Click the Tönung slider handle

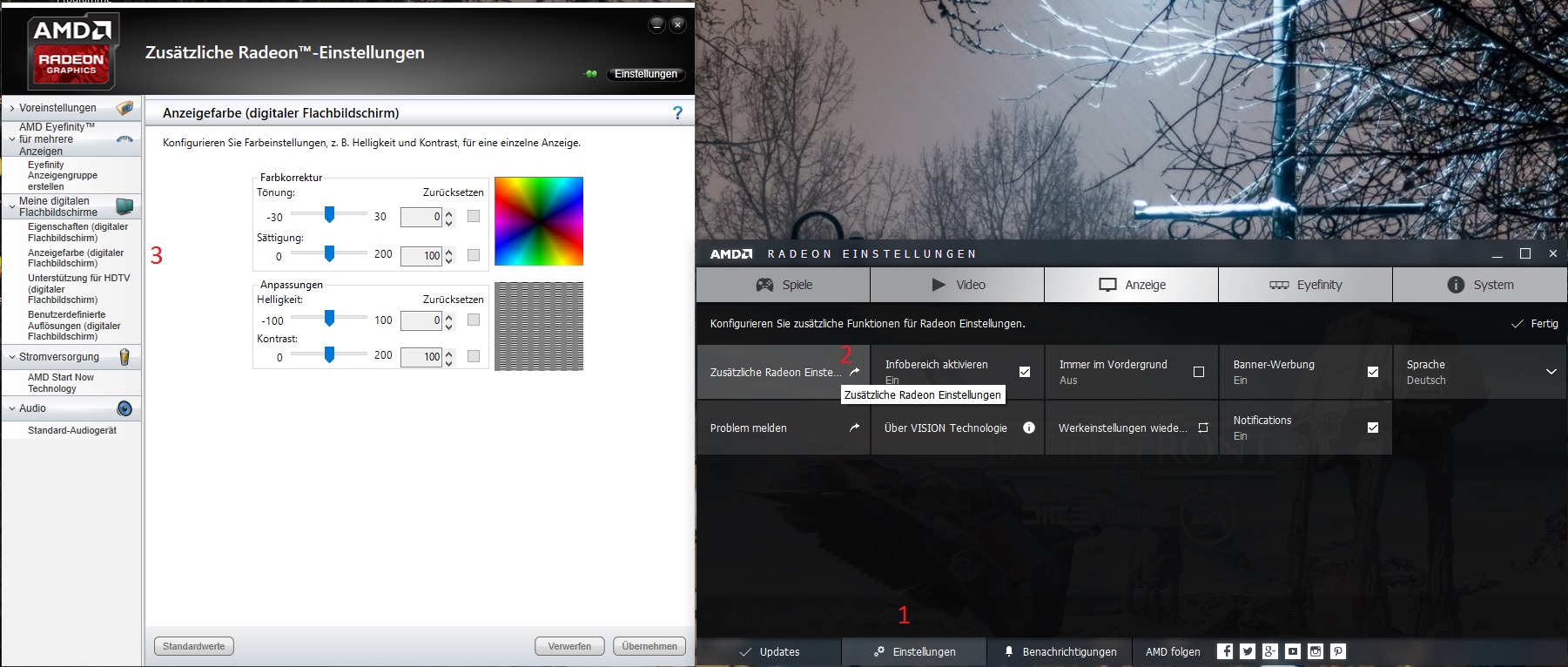[x=329, y=214]
